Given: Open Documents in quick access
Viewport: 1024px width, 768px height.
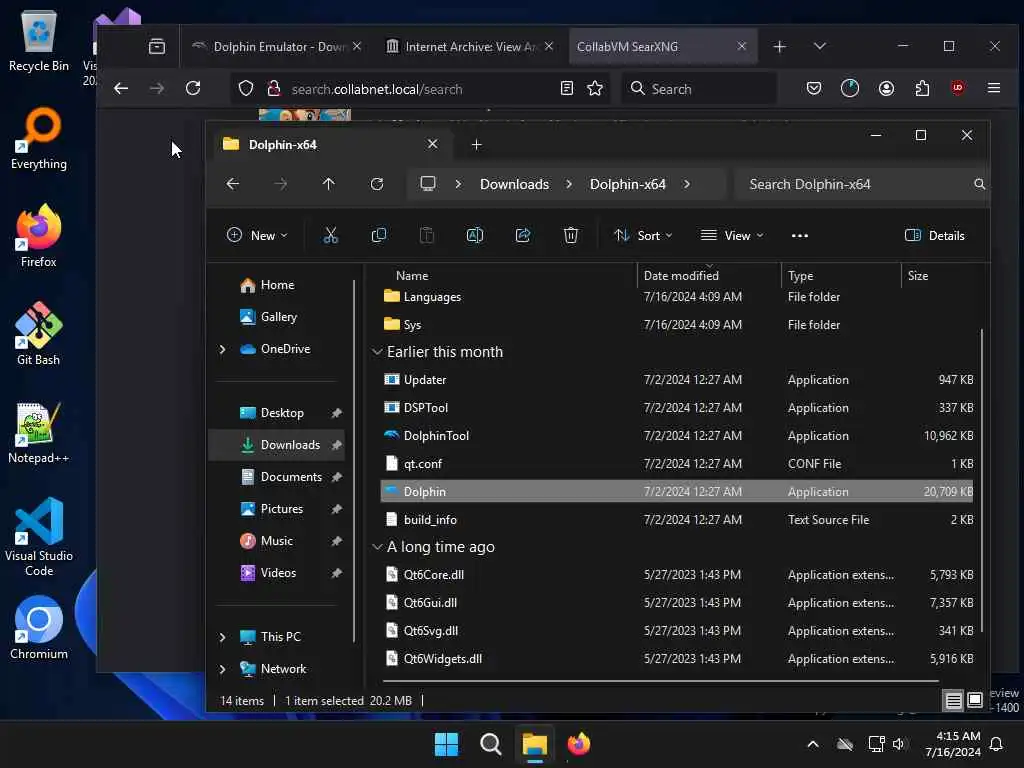Looking at the screenshot, I should click(291, 477).
